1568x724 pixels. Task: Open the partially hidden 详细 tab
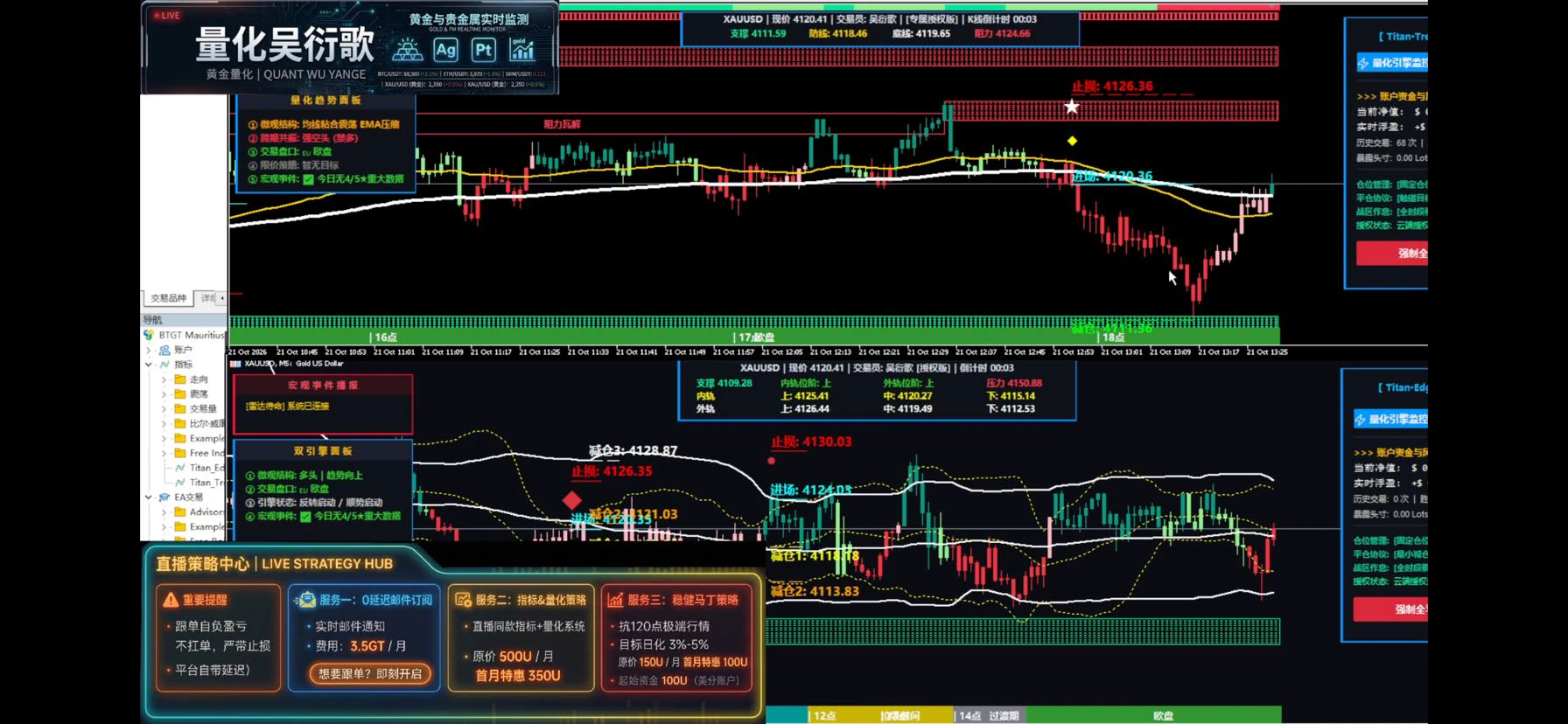206,298
